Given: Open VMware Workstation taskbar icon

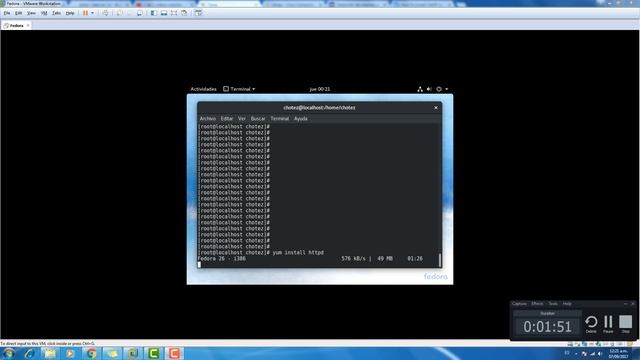Looking at the screenshot, I should tap(133, 353).
